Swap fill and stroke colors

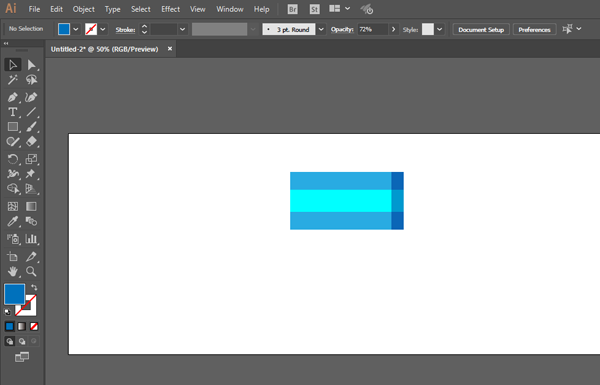[x=34, y=287]
